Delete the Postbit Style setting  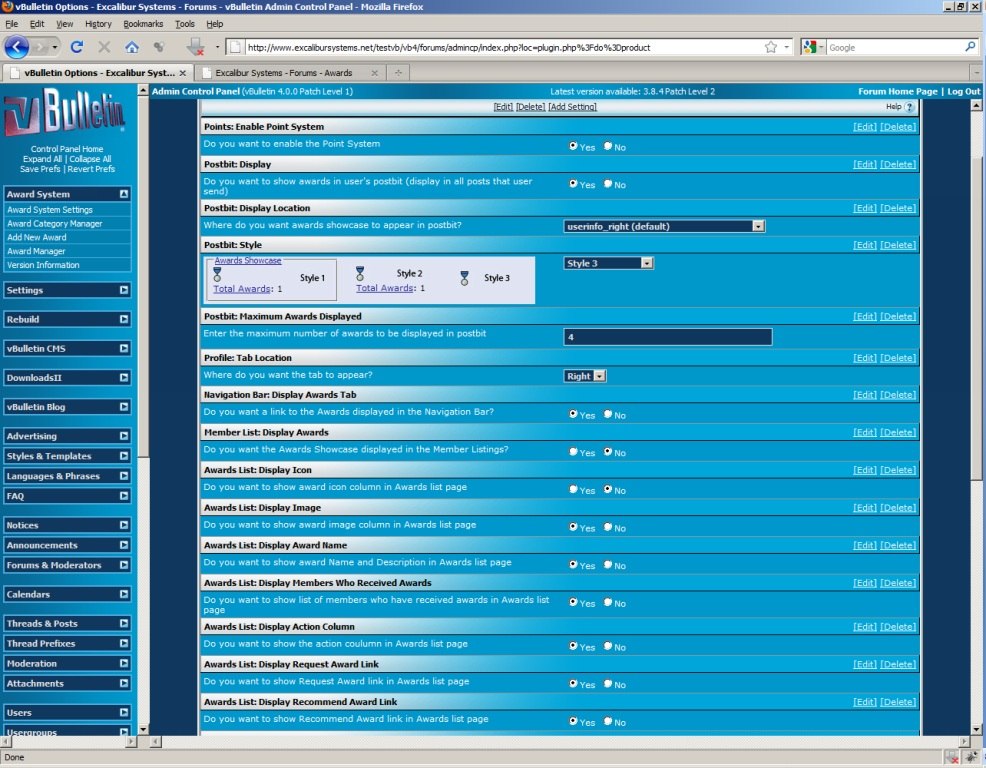pyautogui.click(x=898, y=245)
